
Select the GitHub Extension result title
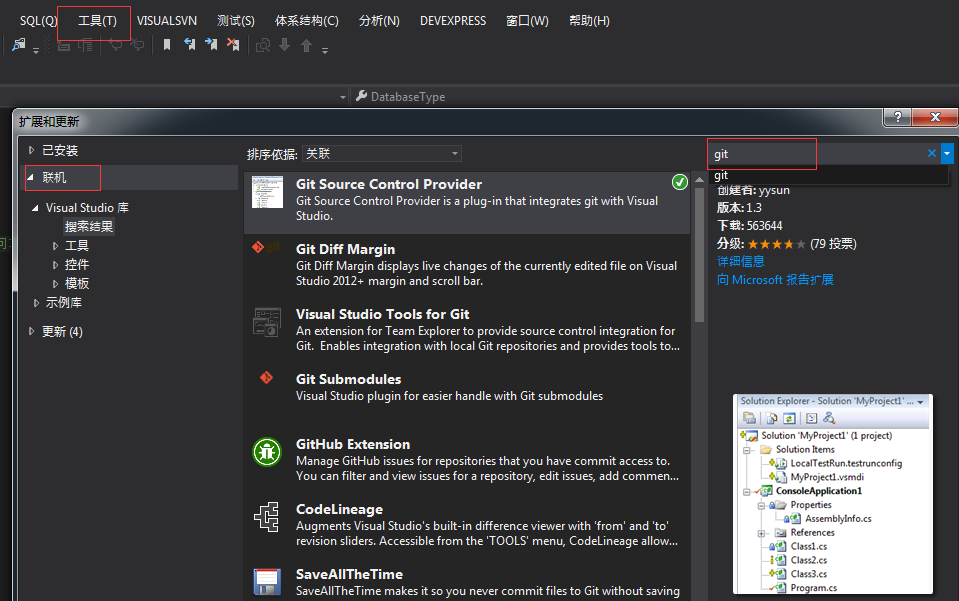(353, 444)
